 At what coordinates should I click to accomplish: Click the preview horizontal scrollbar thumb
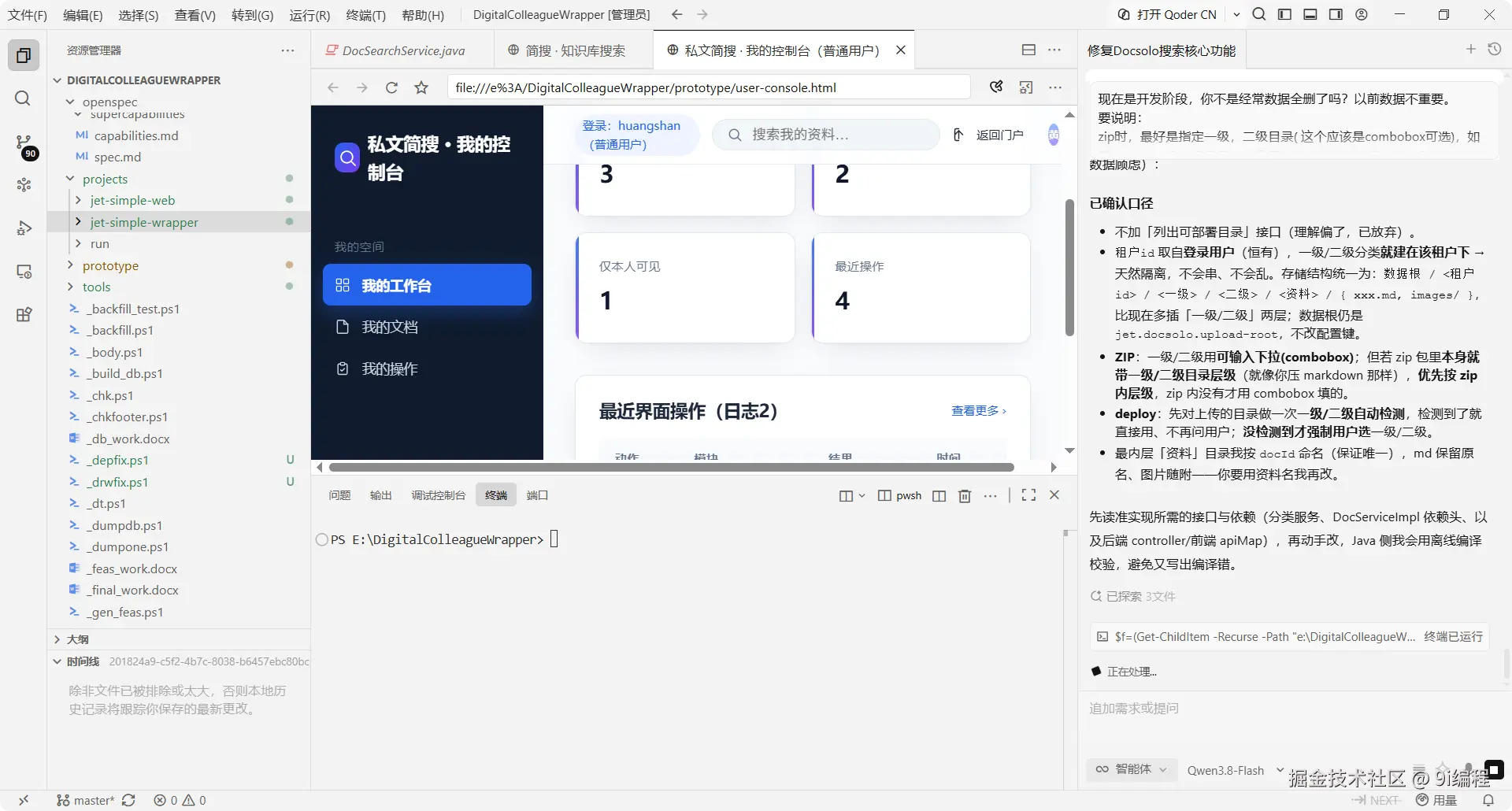click(x=672, y=468)
